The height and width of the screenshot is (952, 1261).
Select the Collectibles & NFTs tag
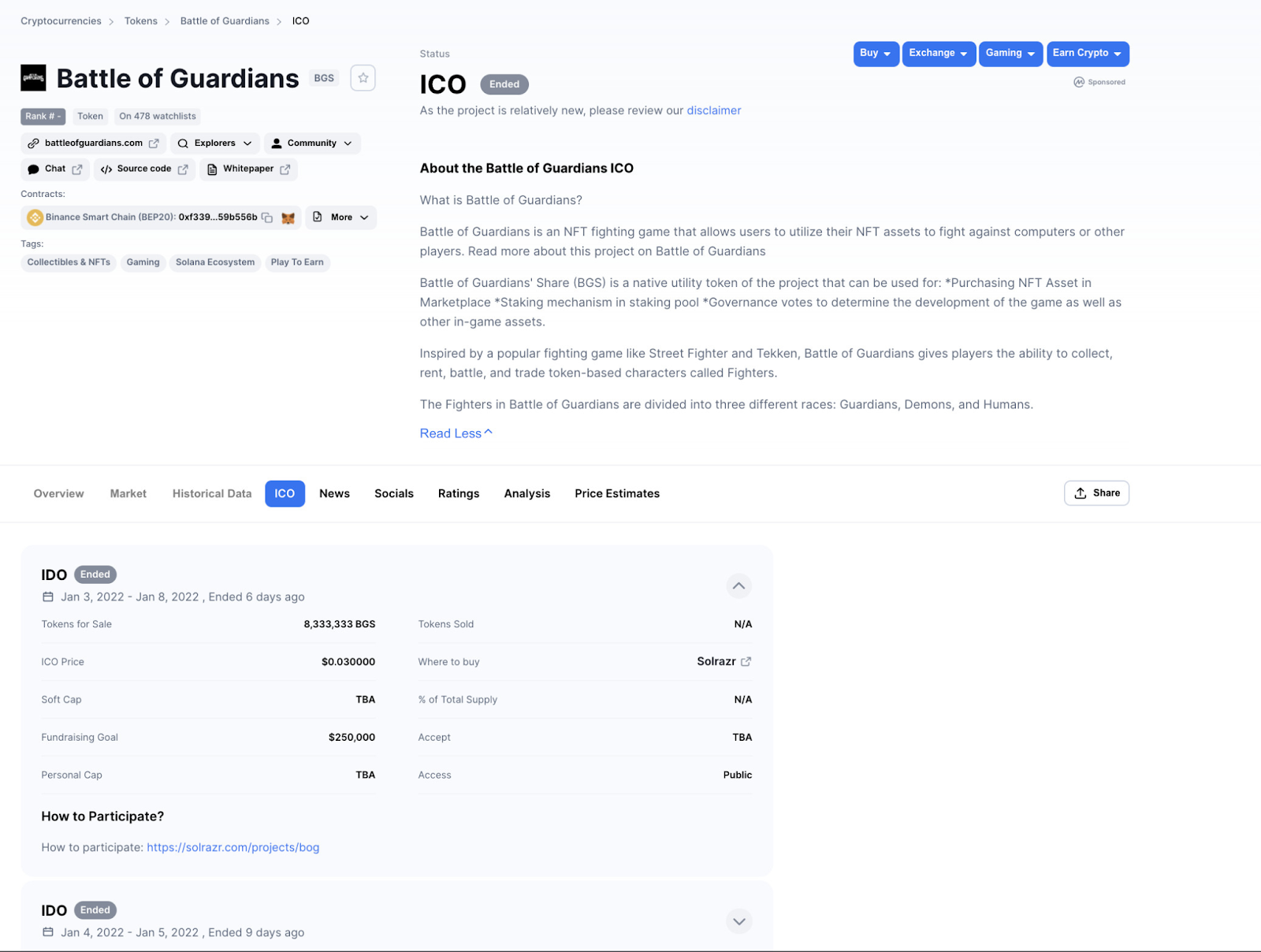(x=69, y=262)
